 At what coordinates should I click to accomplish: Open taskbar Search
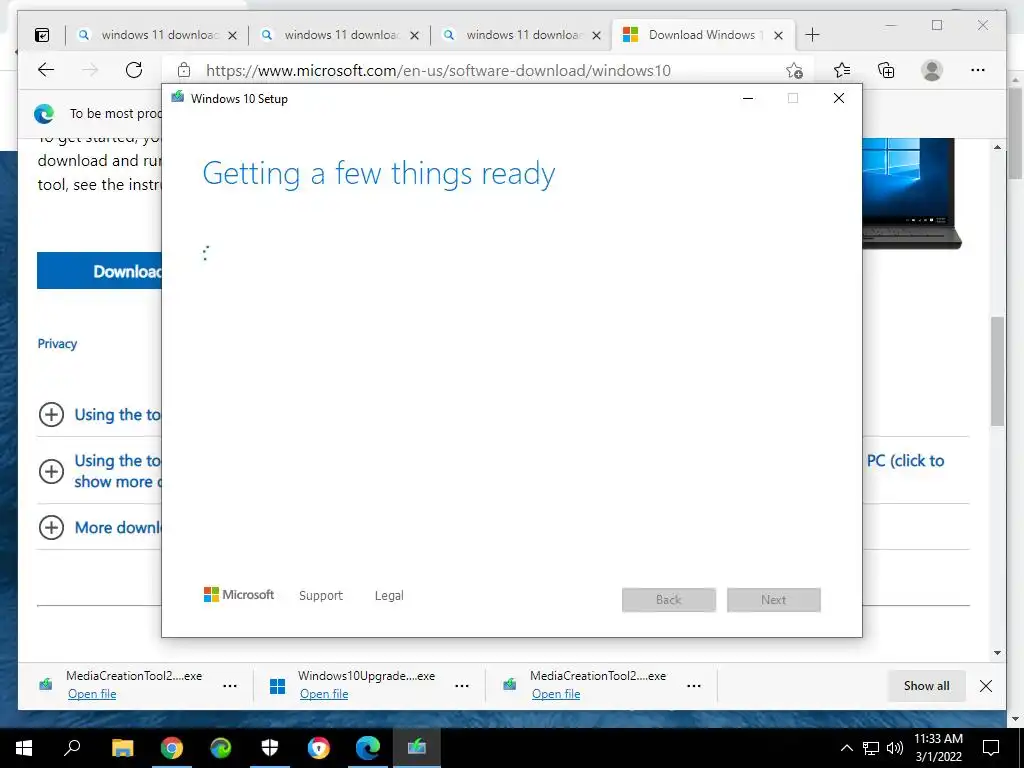72,748
